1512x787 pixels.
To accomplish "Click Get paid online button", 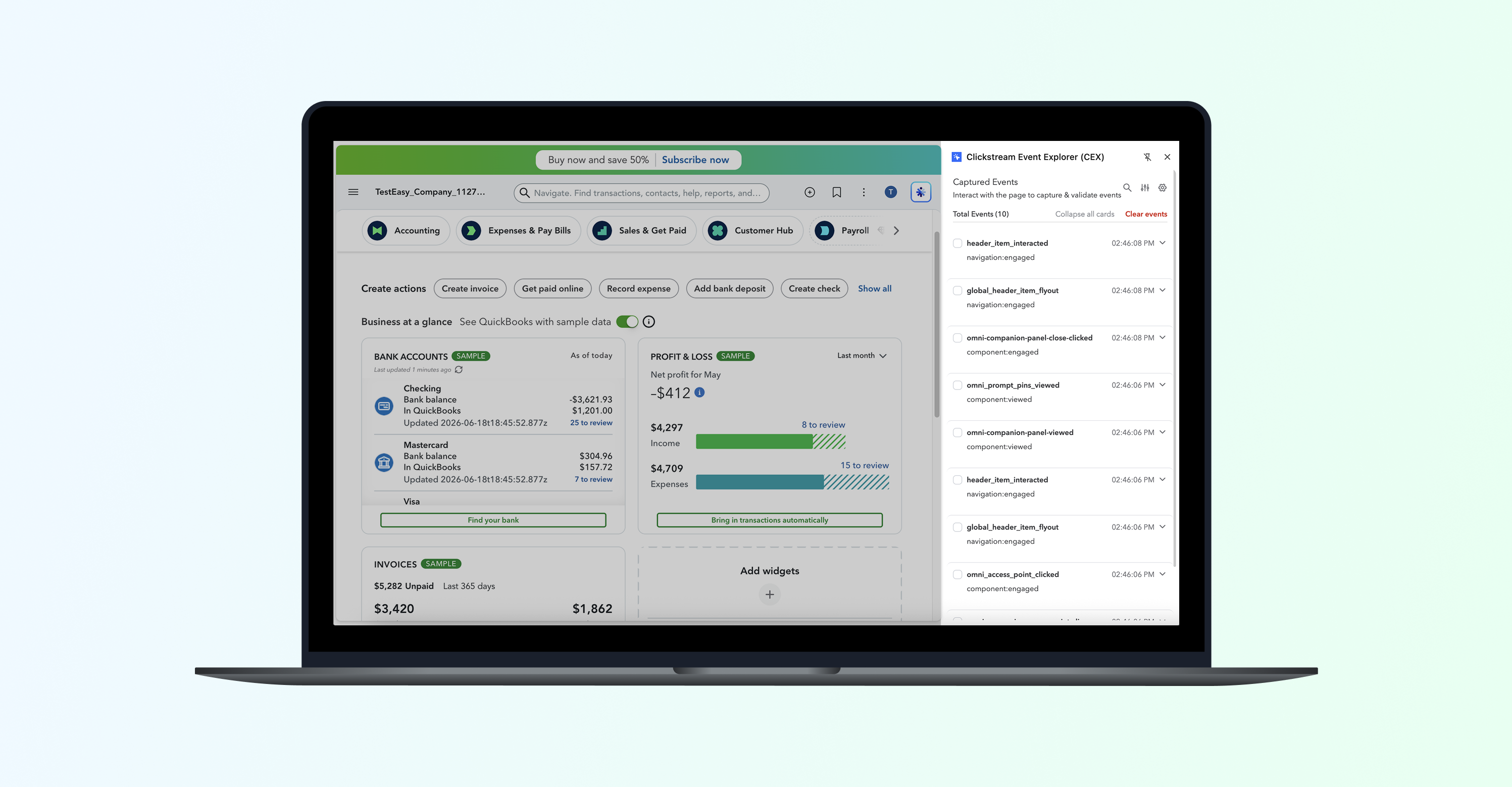I will pos(552,288).
